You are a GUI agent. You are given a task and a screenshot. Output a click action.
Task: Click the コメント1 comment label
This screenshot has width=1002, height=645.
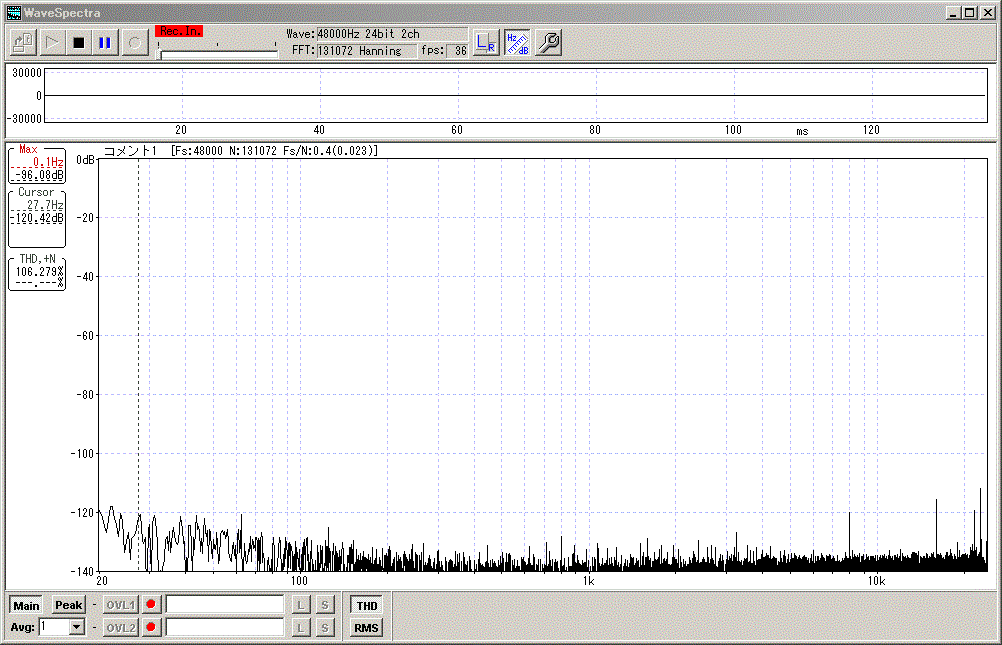tap(130, 151)
